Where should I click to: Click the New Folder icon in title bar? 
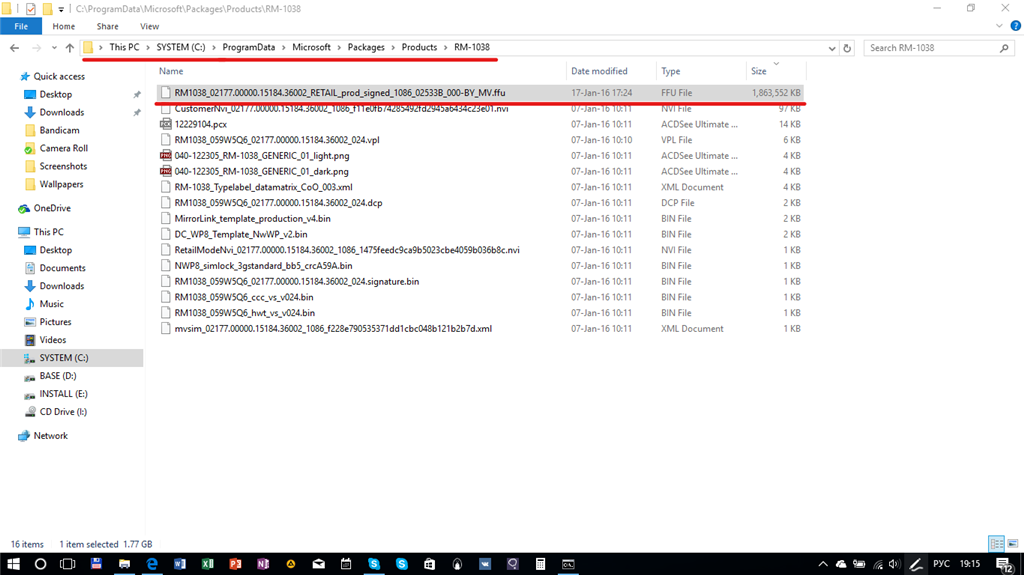click(x=47, y=9)
